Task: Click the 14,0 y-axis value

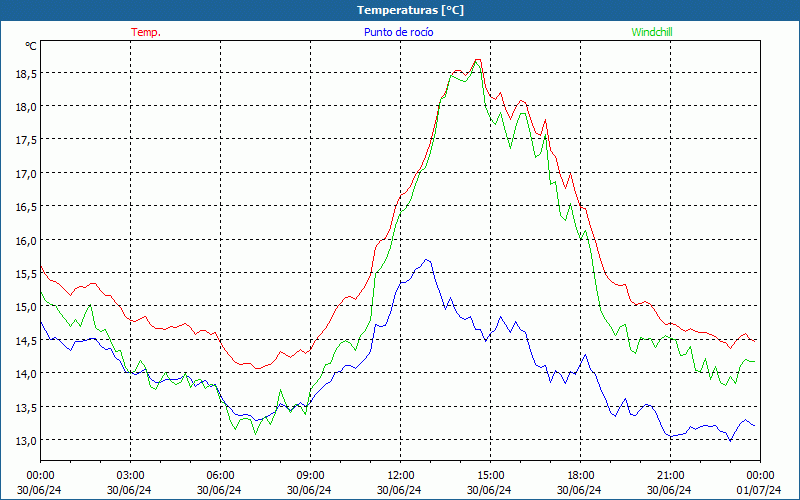Action: click(x=26, y=374)
